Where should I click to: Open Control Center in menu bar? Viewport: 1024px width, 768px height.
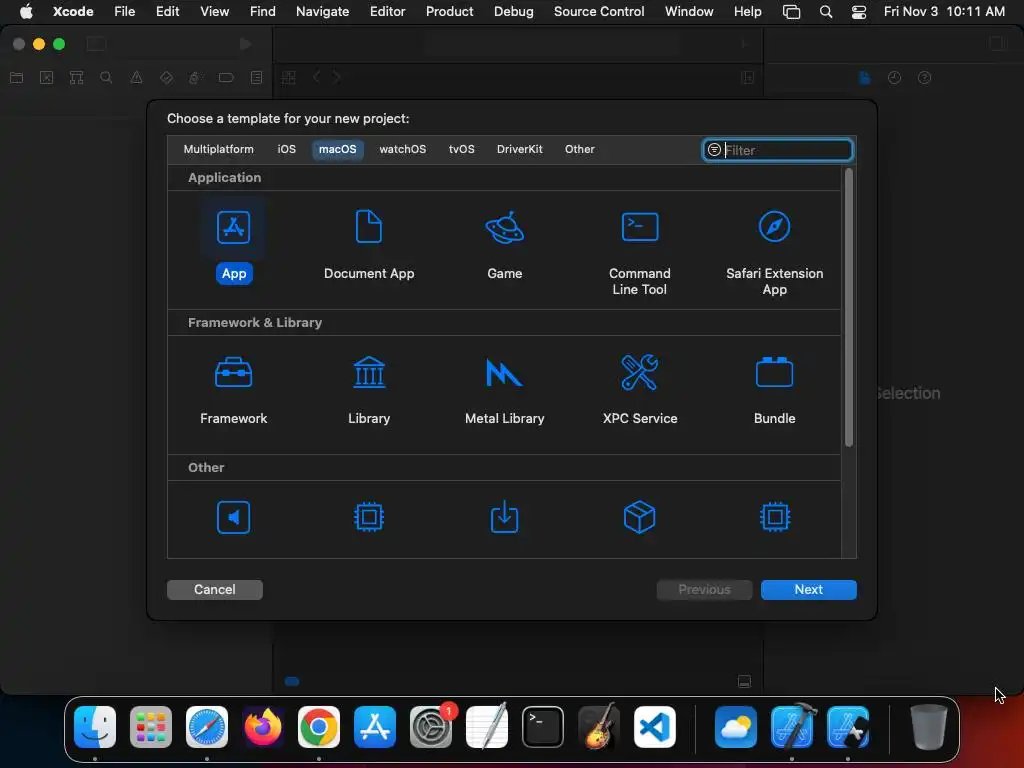click(x=858, y=11)
